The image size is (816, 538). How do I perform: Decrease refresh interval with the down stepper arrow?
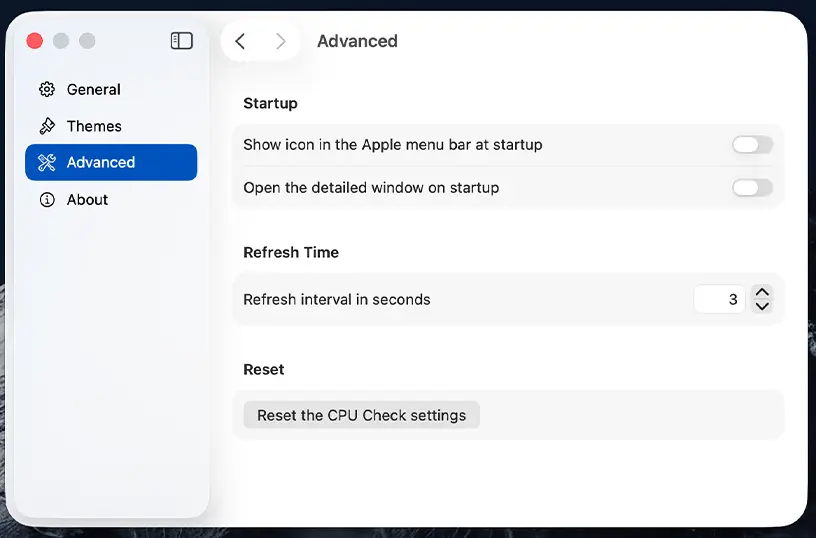click(763, 306)
